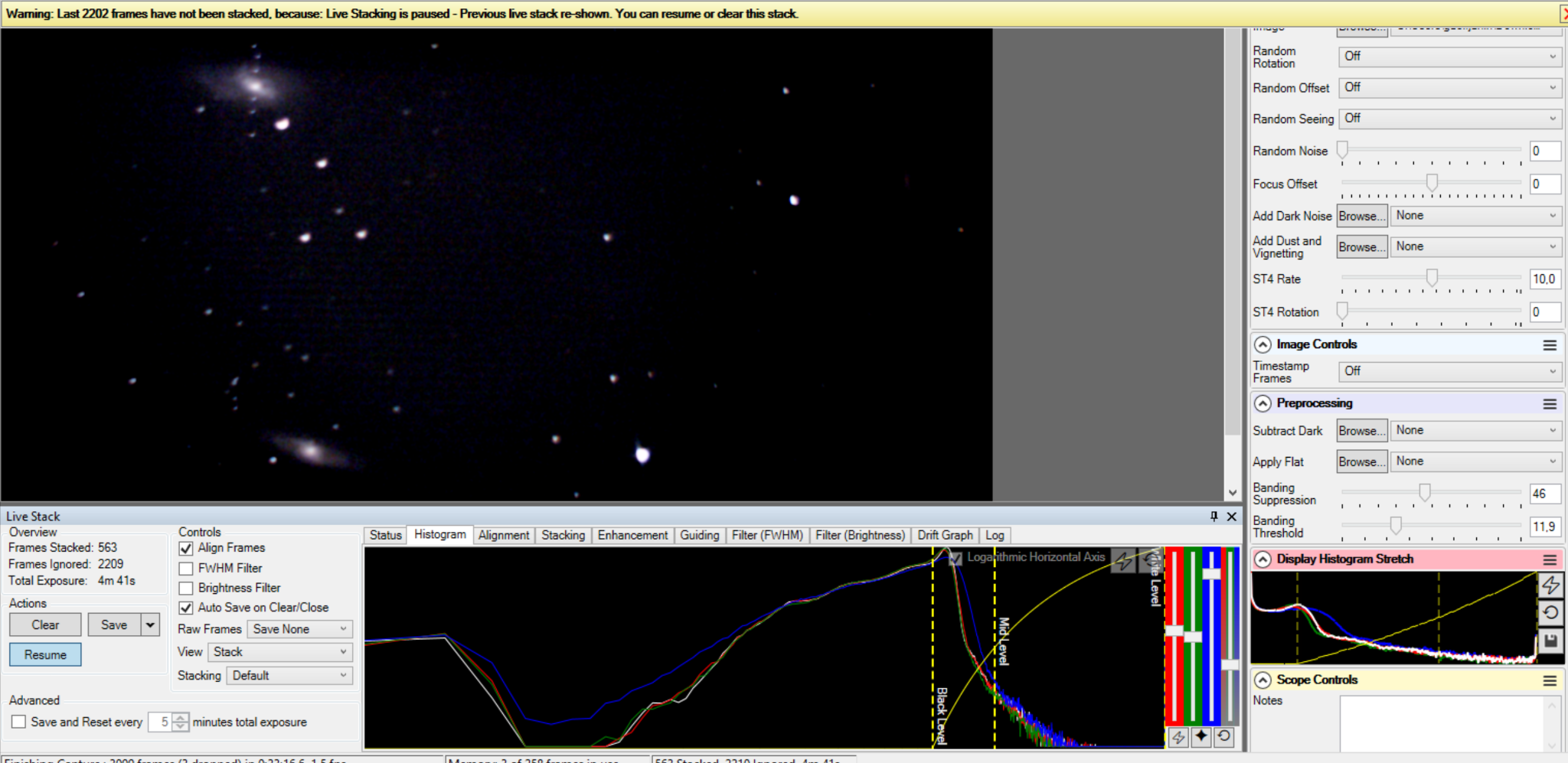Viewport: 1568px width, 763px height.
Task: Collapse the Scope Controls section
Action: tap(1263, 680)
